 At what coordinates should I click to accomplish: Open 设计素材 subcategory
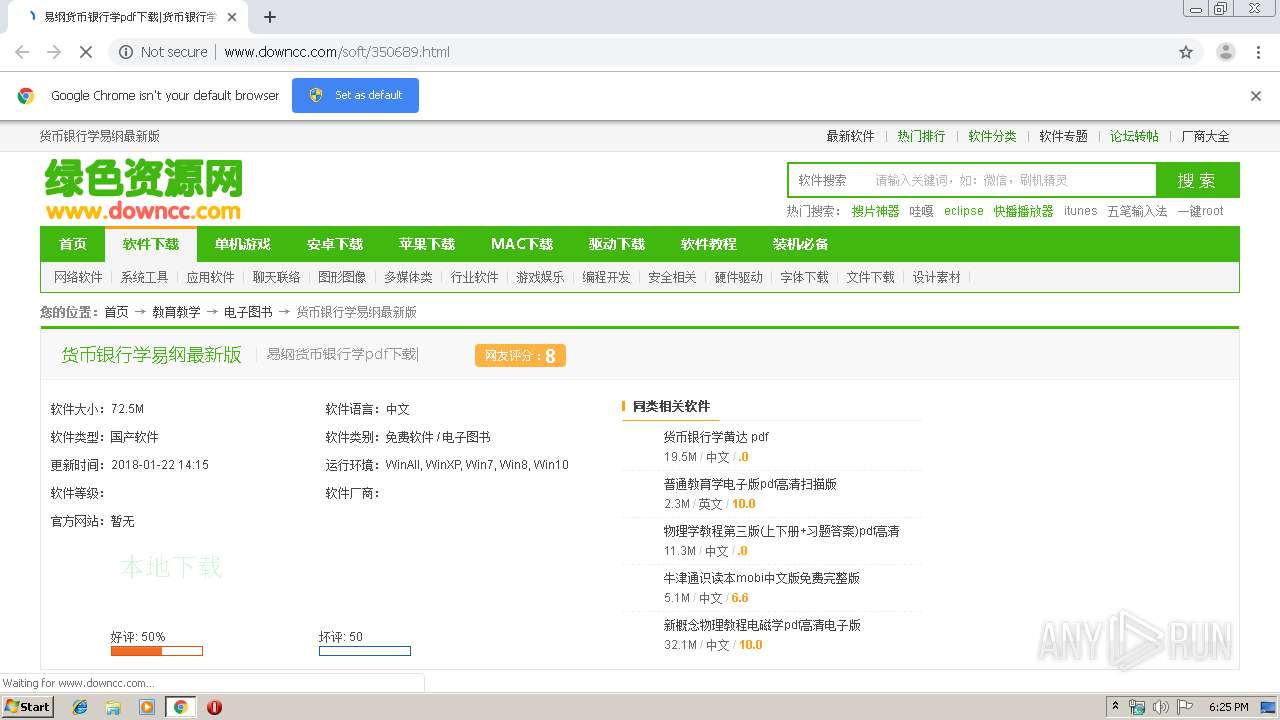[x=936, y=277]
